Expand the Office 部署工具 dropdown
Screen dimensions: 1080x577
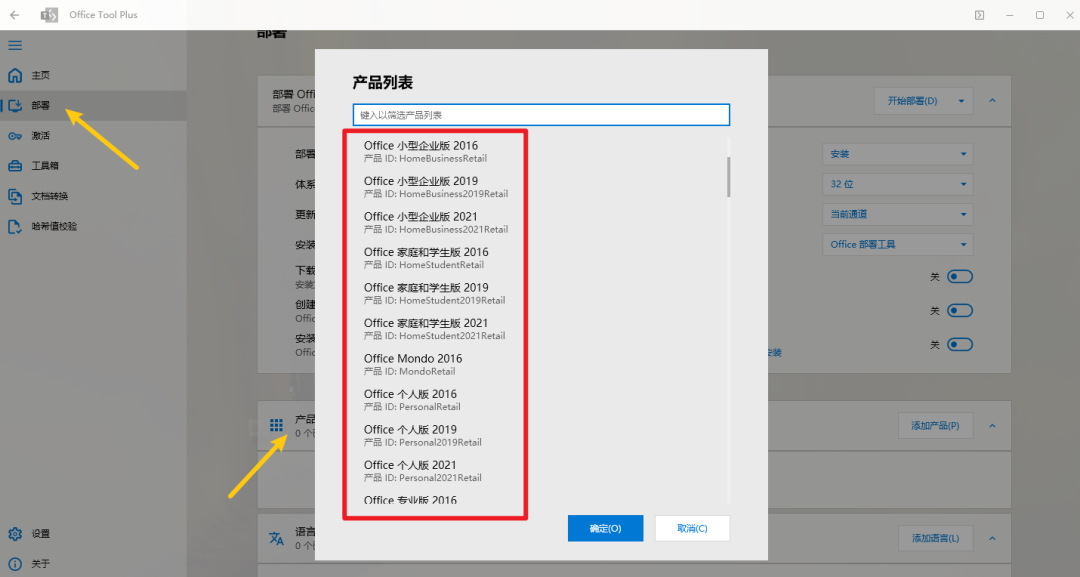(896, 244)
